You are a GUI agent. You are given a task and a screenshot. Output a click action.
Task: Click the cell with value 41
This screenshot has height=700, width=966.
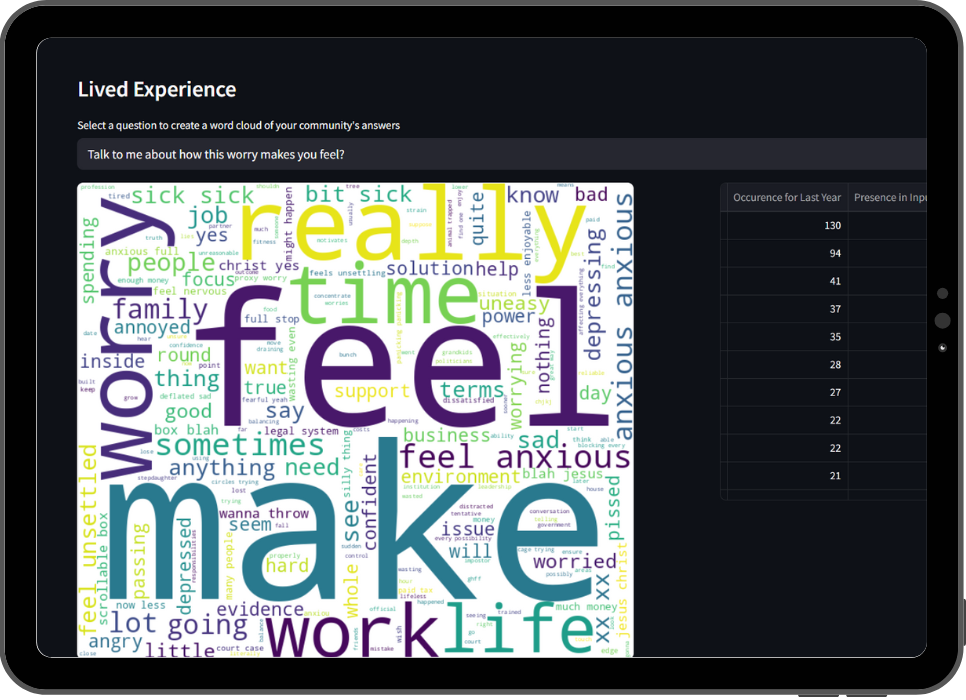click(784, 282)
